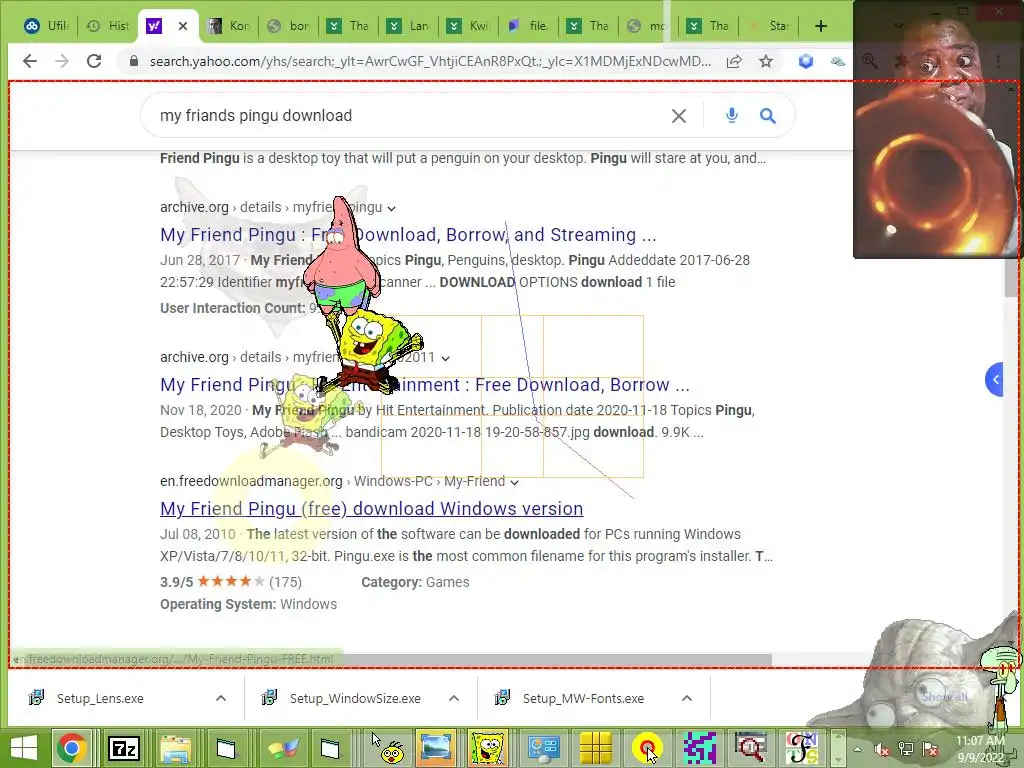Switch to the file tab
The width and height of the screenshot is (1024, 768).
coord(528,26)
